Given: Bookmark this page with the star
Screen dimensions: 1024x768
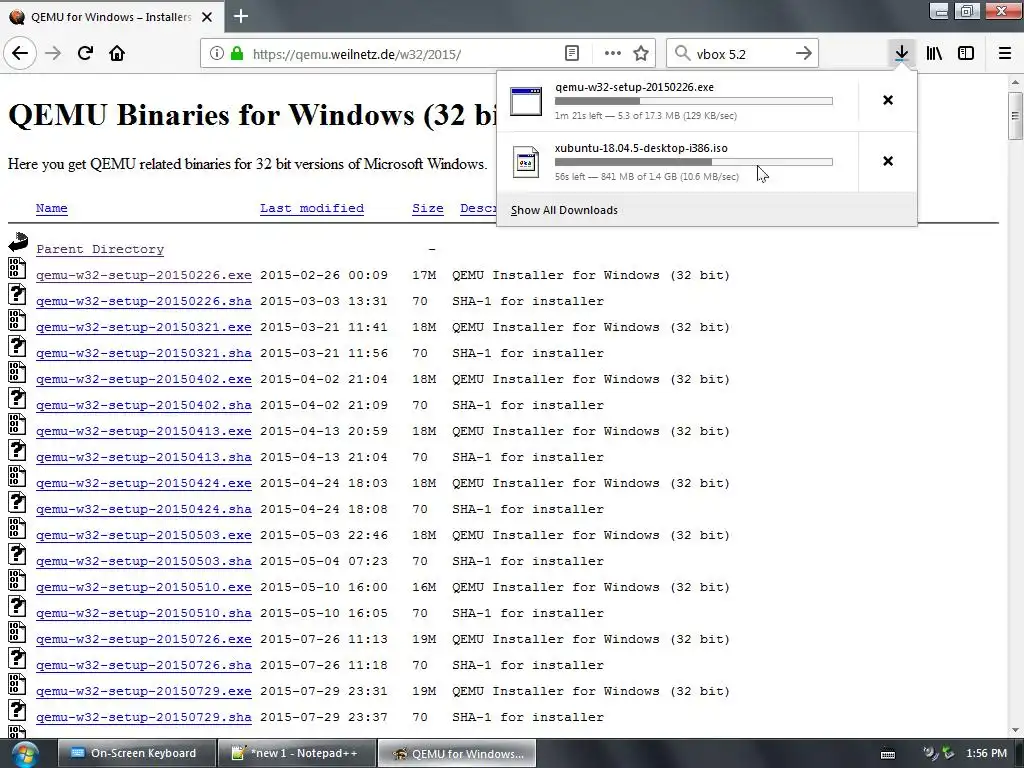Looking at the screenshot, I should [641, 54].
